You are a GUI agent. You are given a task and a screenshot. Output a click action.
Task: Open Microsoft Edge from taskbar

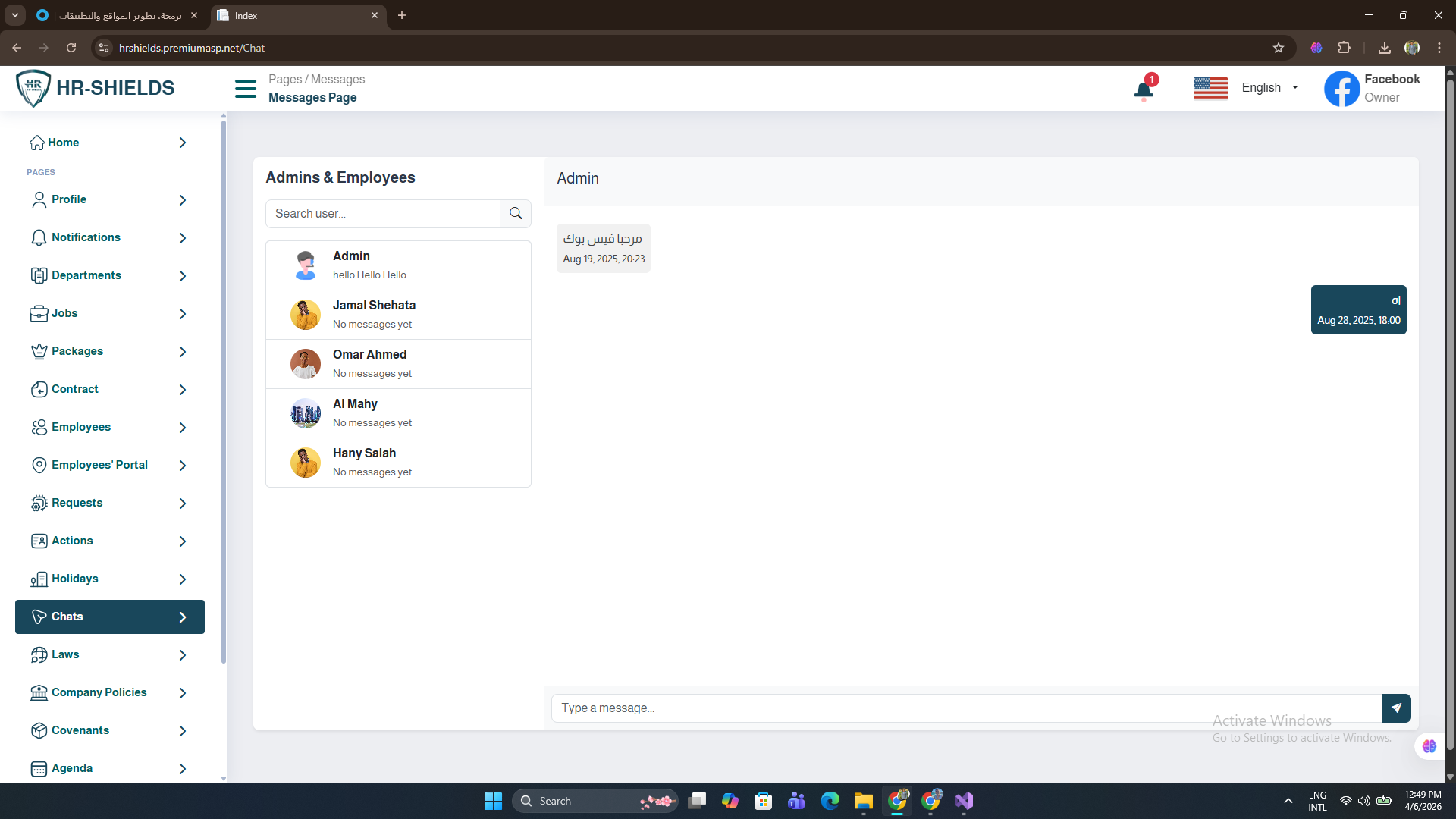(x=830, y=801)
